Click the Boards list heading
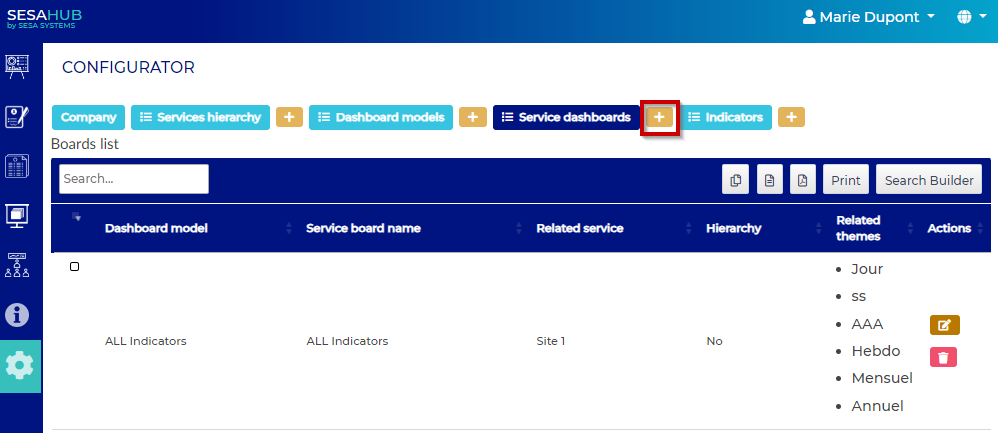This screenshot has height=433, width=998. 85,145
